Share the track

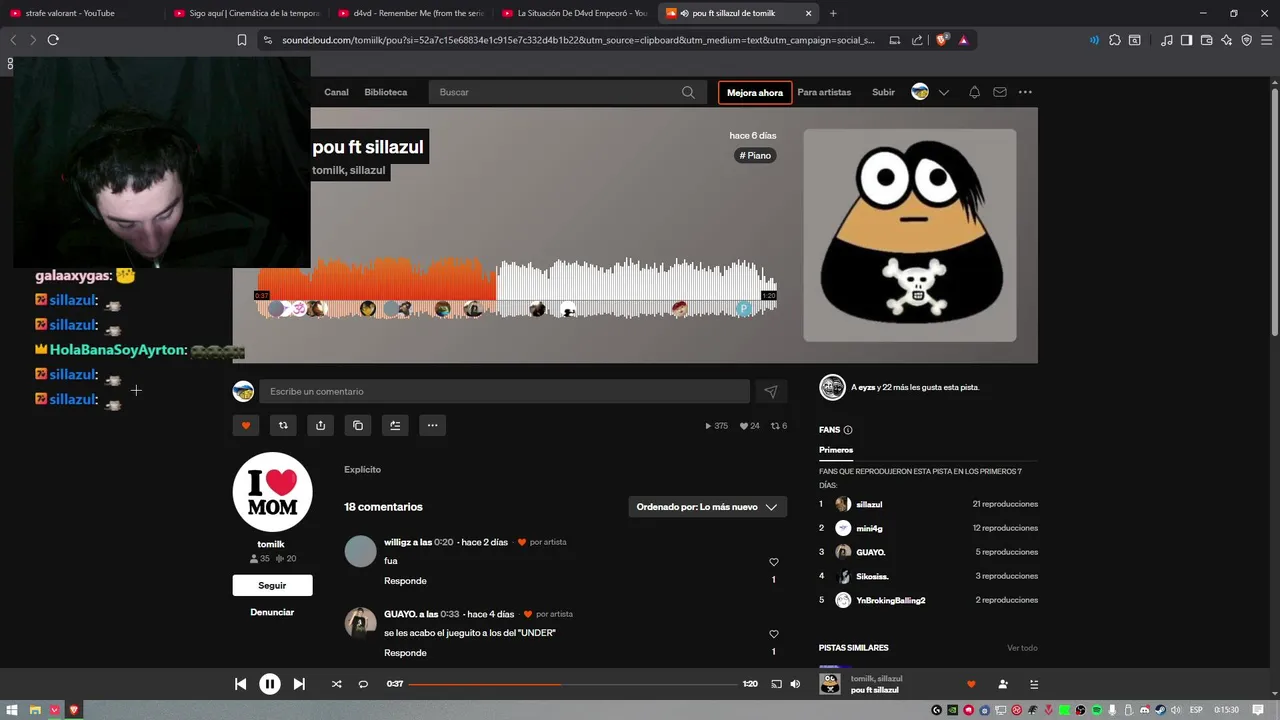(x=320, y=425)
